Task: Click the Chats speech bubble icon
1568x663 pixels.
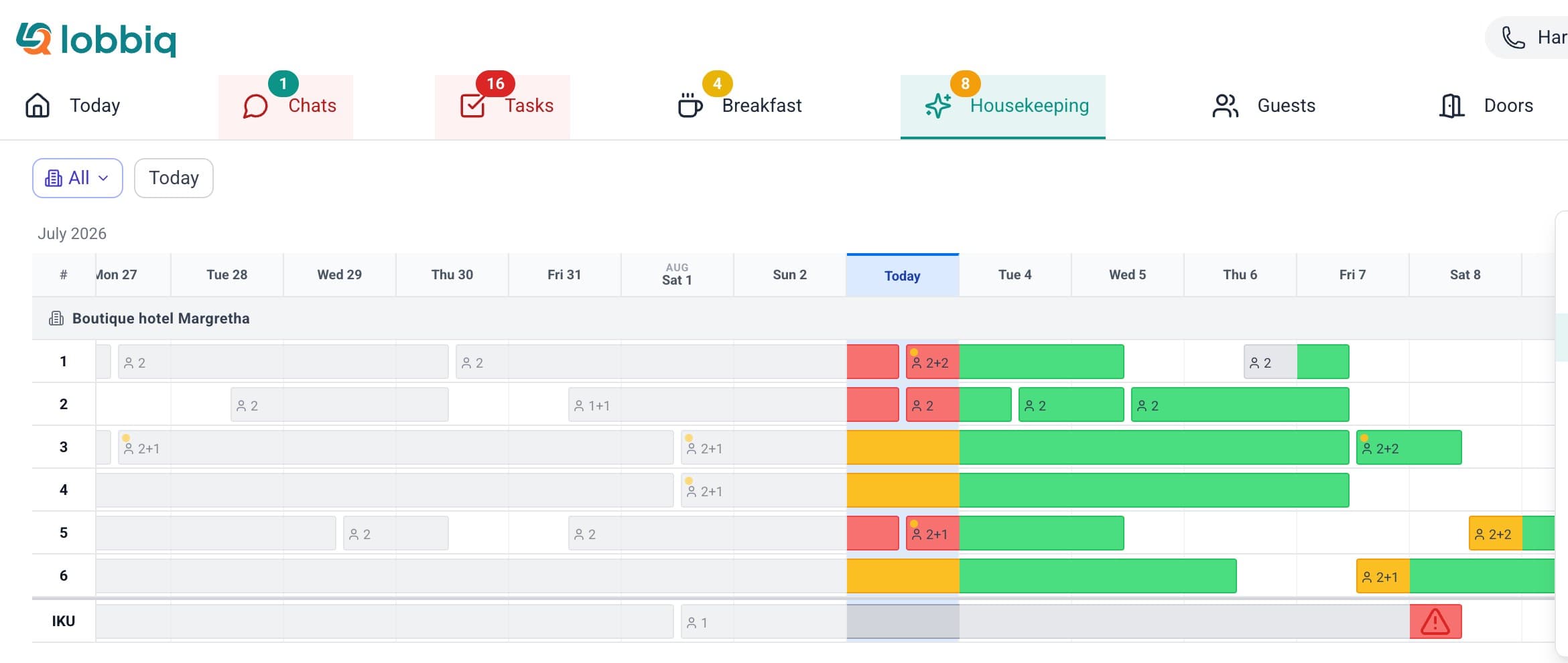Action: coord(255,106)
